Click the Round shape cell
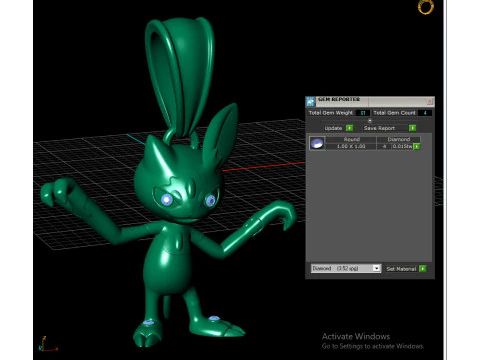 351,139
